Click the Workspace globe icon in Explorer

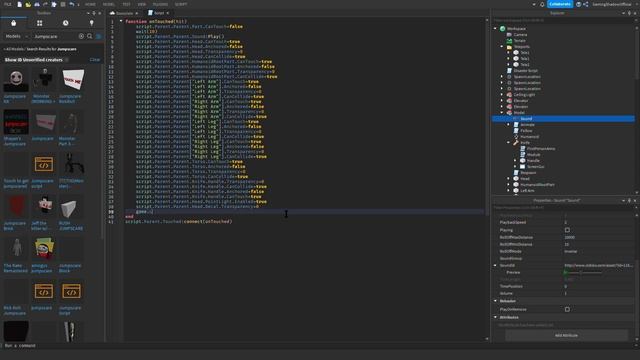pos(503,29)
